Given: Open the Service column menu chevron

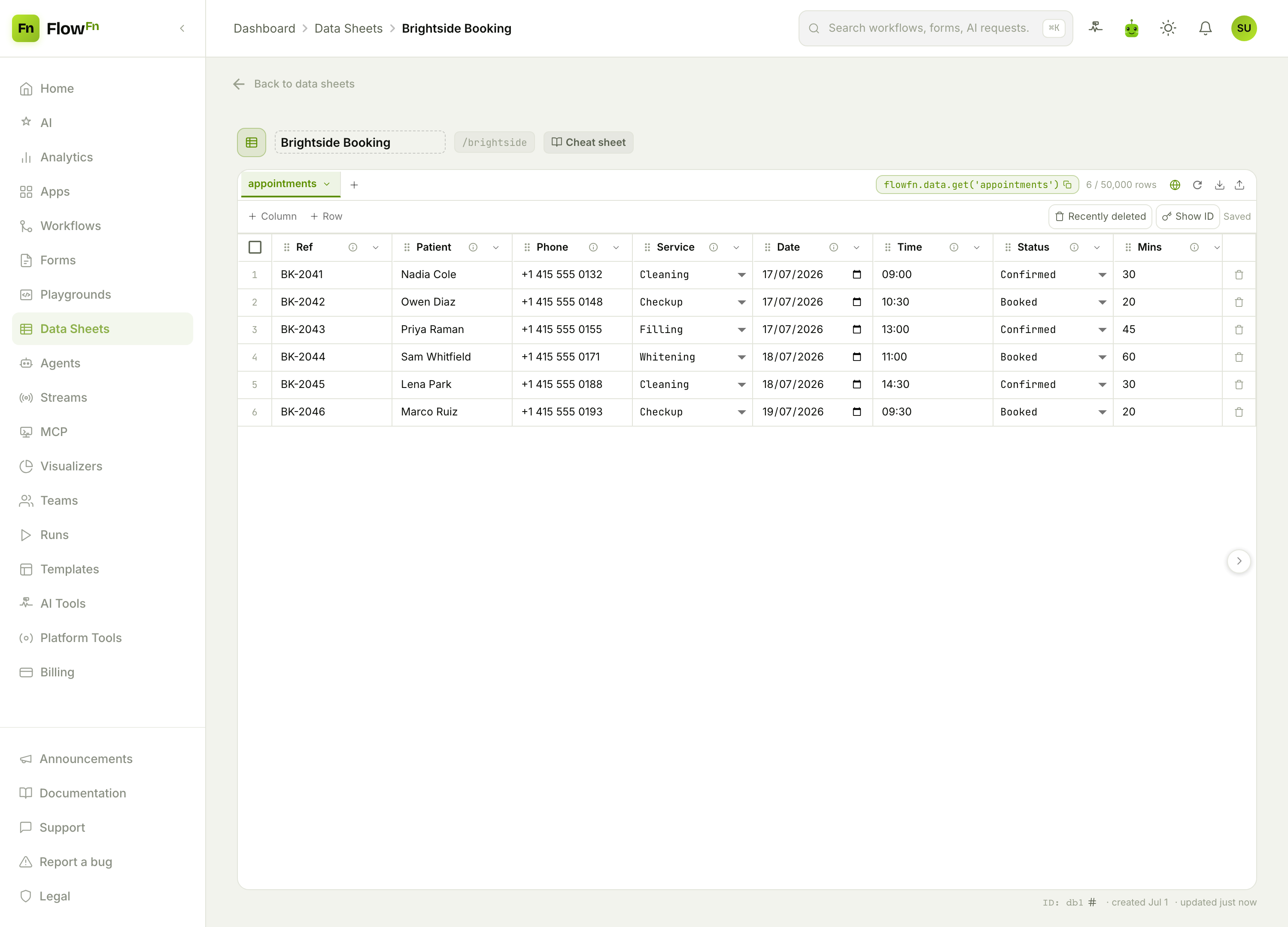Looking at the screenshot, I should pos(737,248).
